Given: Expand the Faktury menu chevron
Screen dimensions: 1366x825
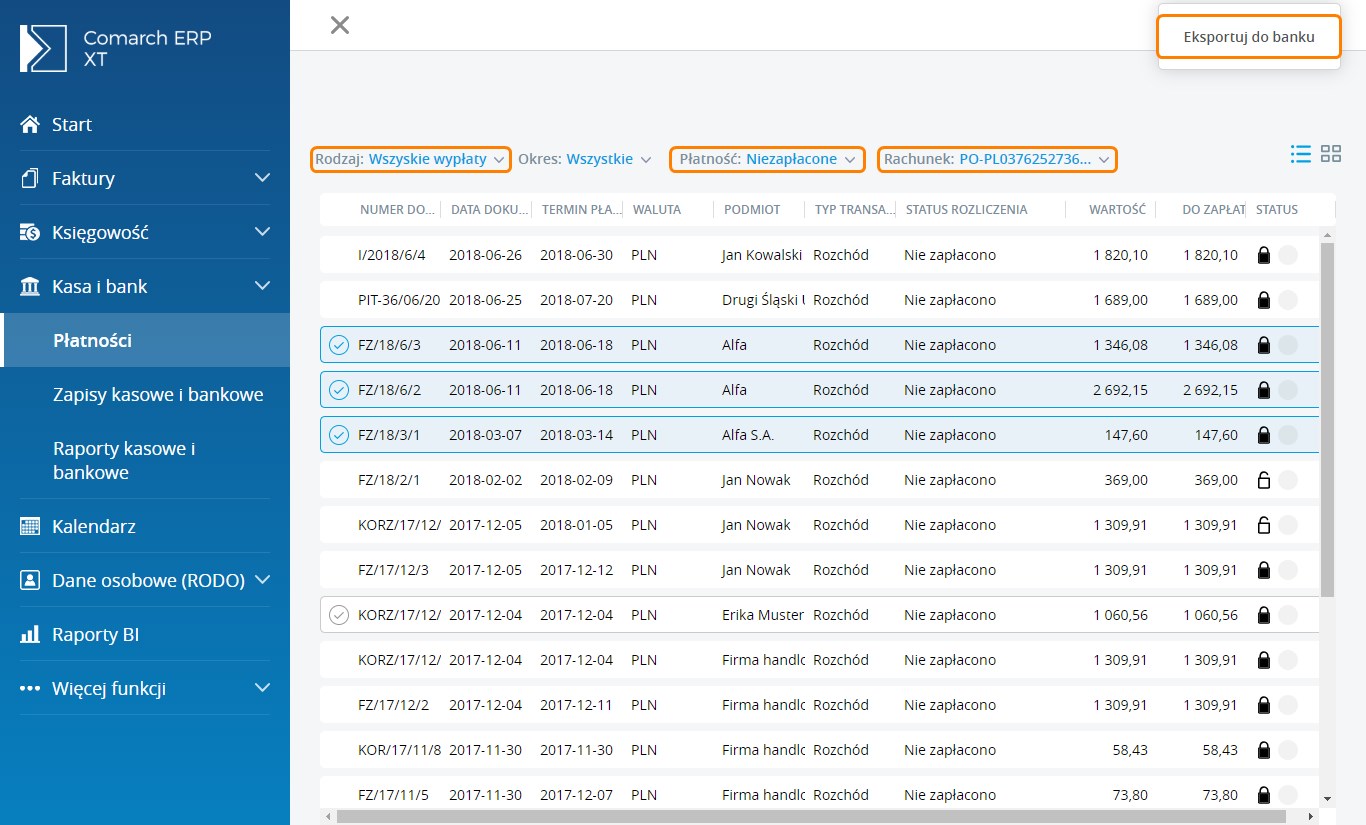Looking at the screenshot, I should (x=263, y=178).
